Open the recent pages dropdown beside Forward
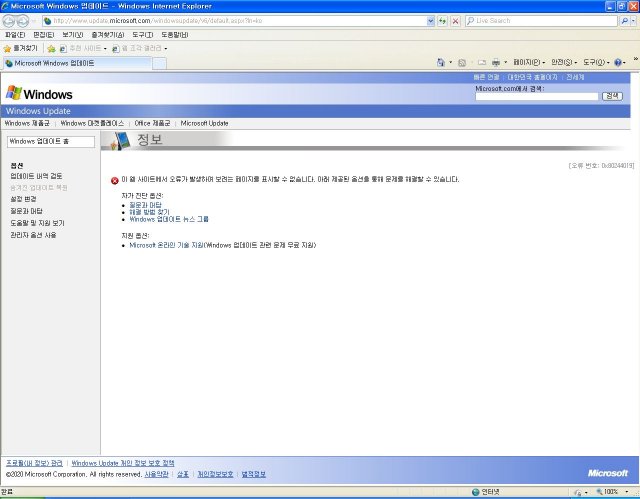The height and width of the screenshot is (499, 640). [x=33, y=21]
